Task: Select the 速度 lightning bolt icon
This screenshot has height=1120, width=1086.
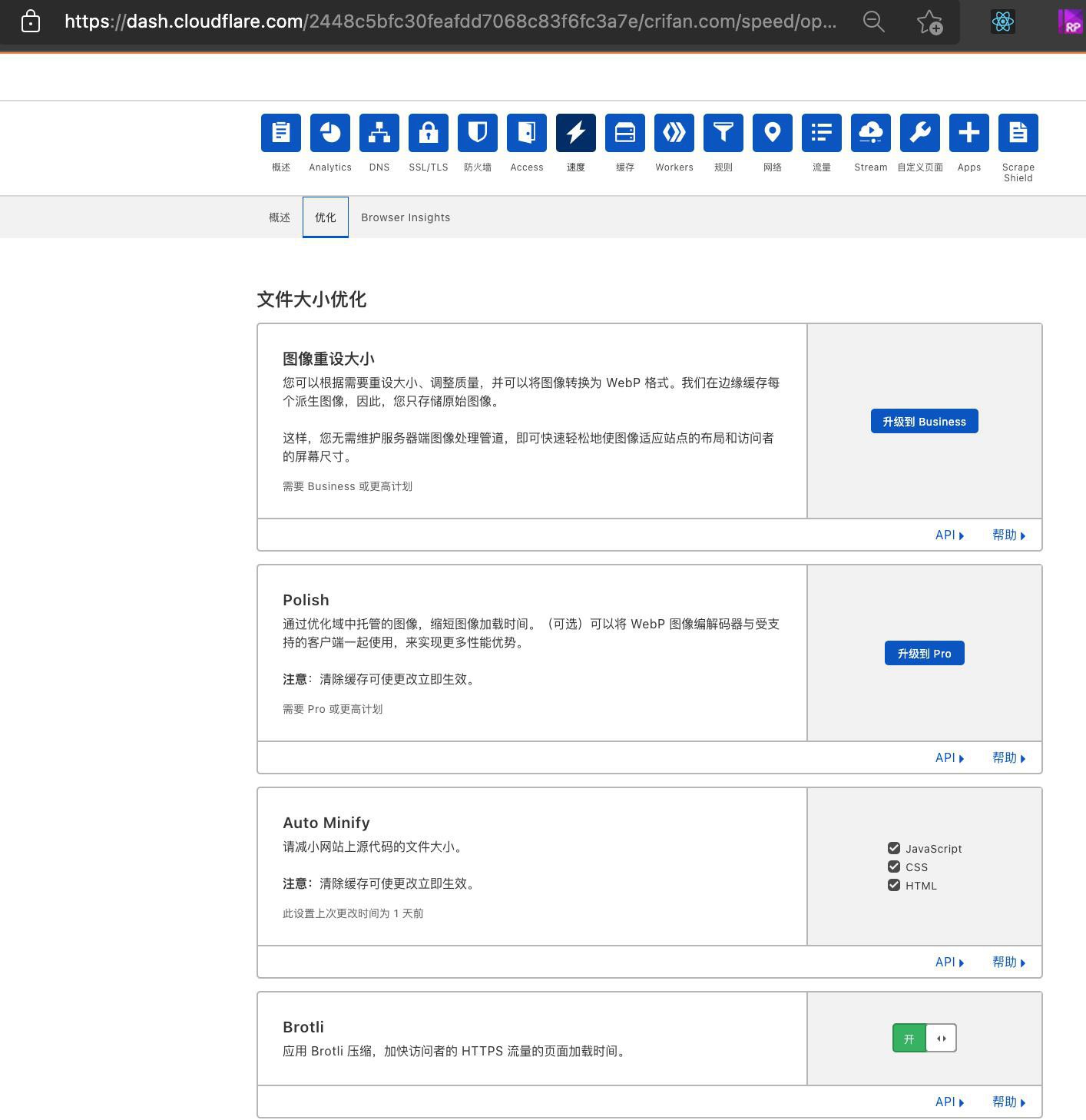Action: pos(576,133)
